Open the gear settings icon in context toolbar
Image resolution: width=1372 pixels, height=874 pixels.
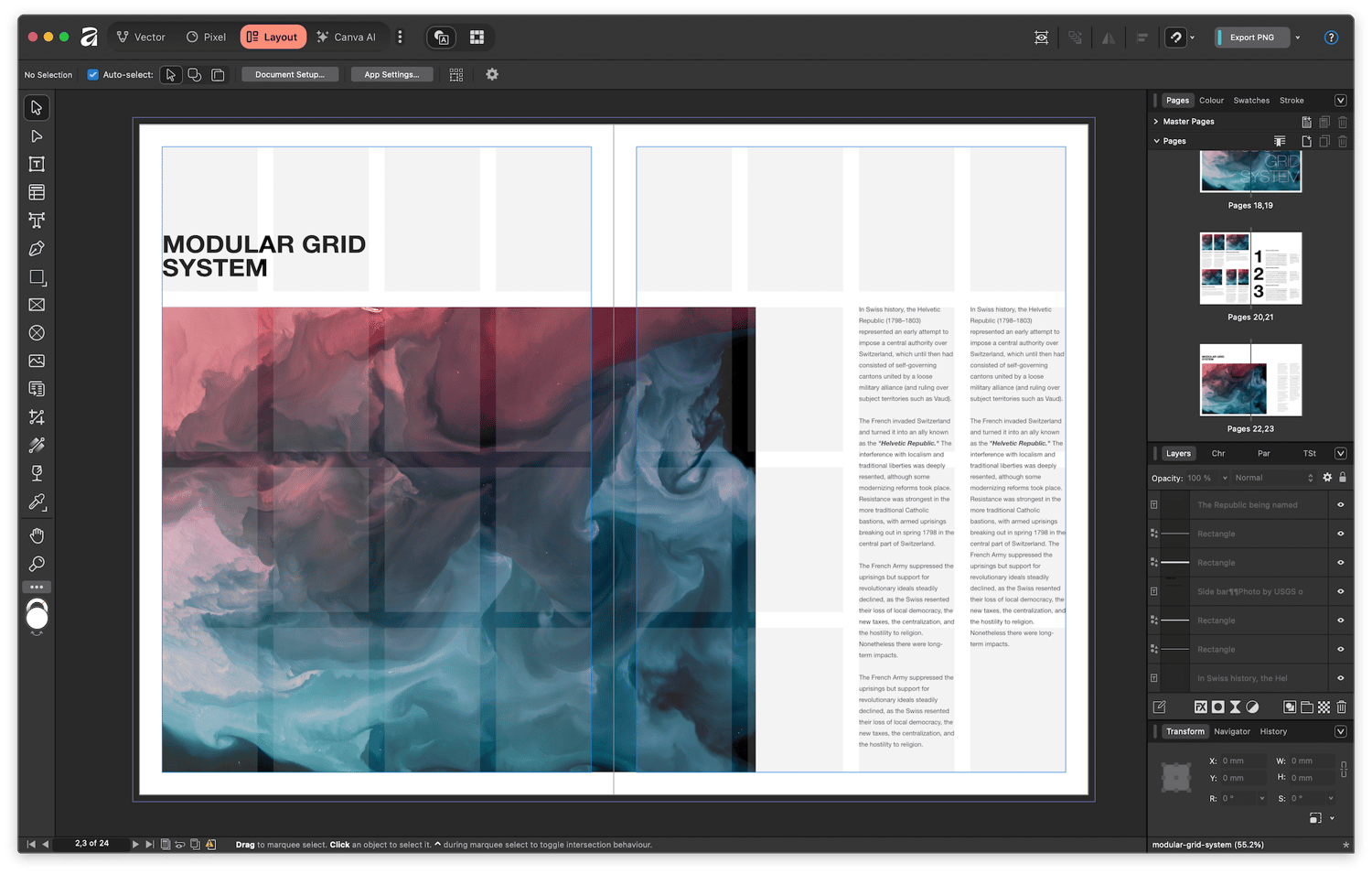tap(492, 74)
